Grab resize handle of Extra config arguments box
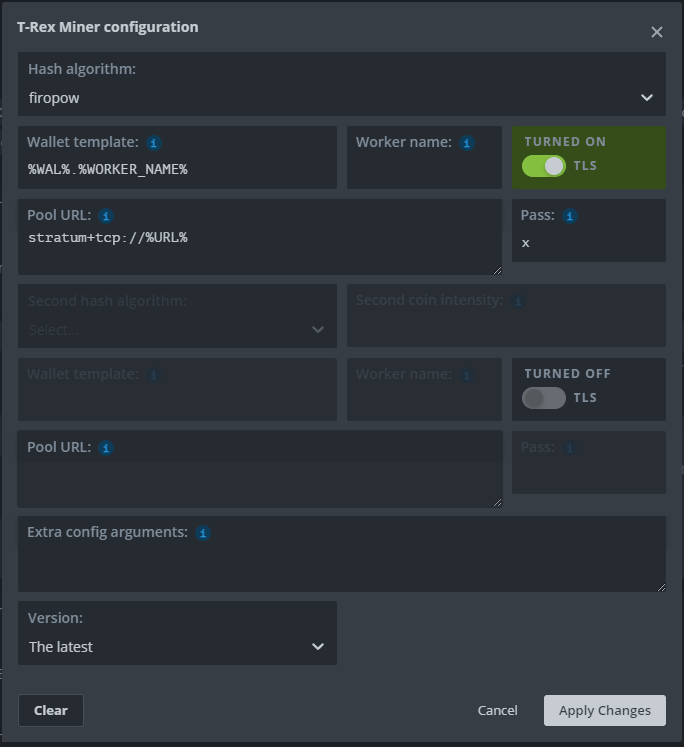Screen dimensions: 684x747 coord(661,587)
